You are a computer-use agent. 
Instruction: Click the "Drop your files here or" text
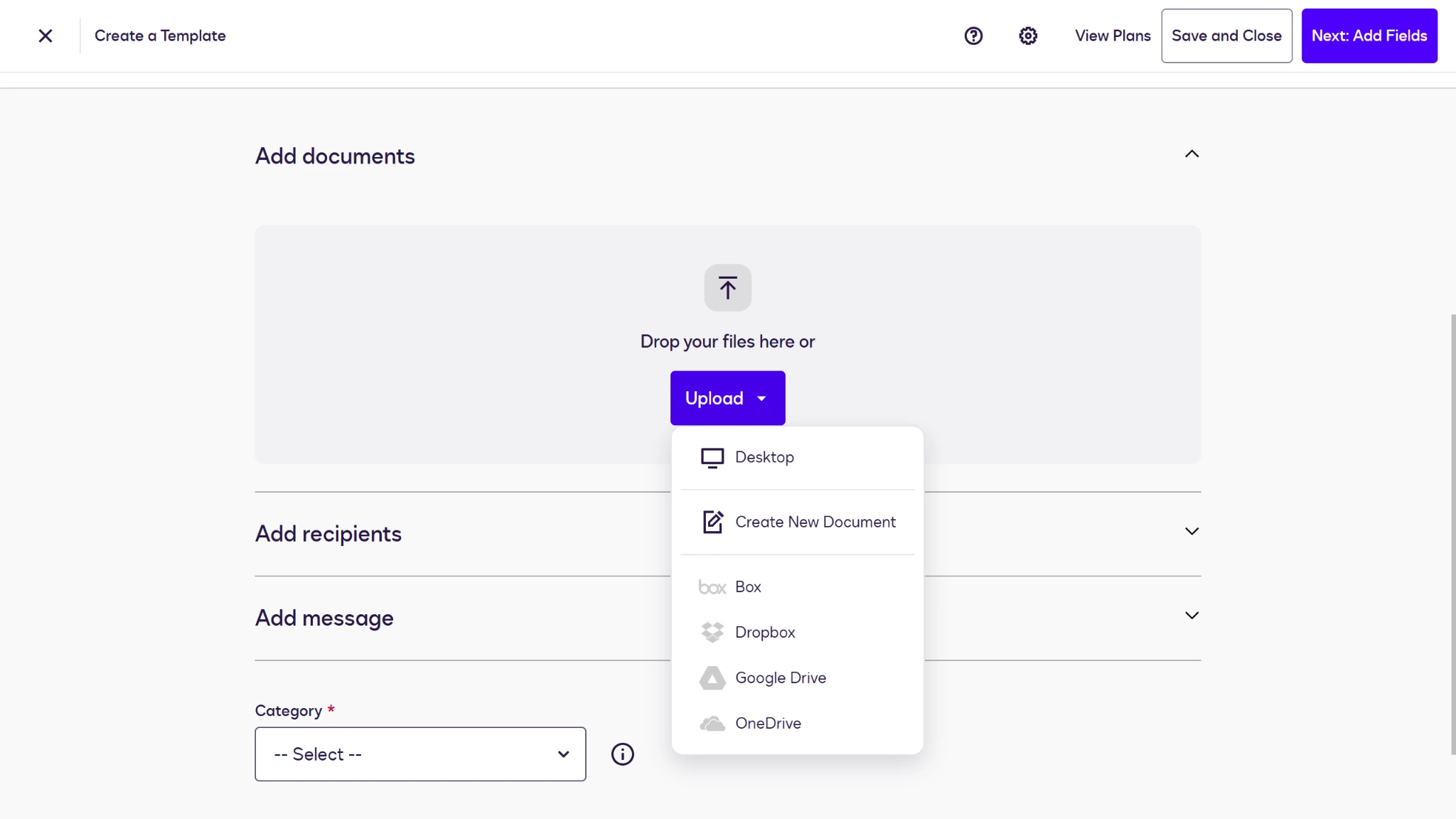[x=727, y=342]
